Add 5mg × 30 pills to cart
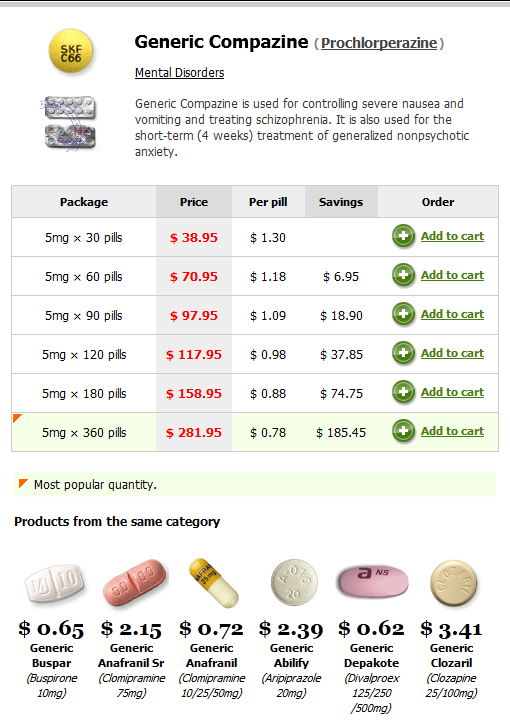510x720 pixels. (x=452, y=236)
